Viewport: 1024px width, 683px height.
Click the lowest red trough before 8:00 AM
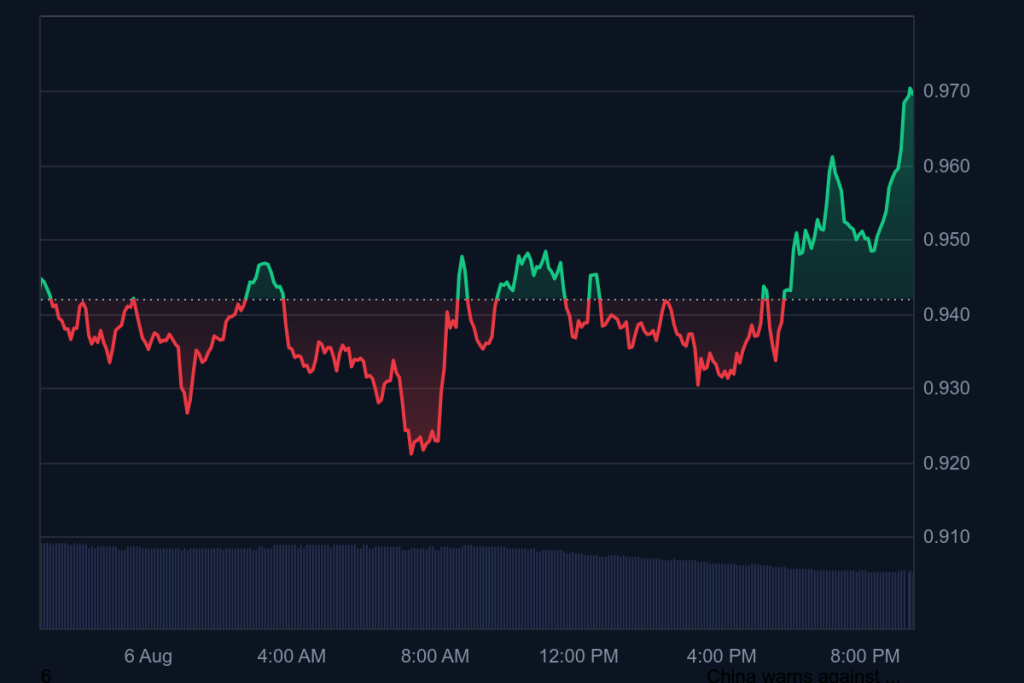coord(411,453)
